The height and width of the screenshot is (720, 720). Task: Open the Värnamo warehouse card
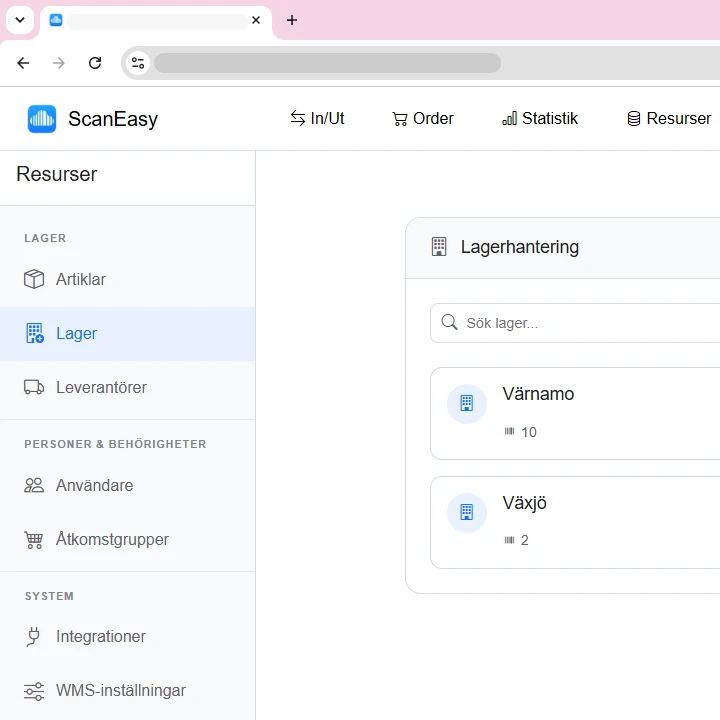click(575, 413)
